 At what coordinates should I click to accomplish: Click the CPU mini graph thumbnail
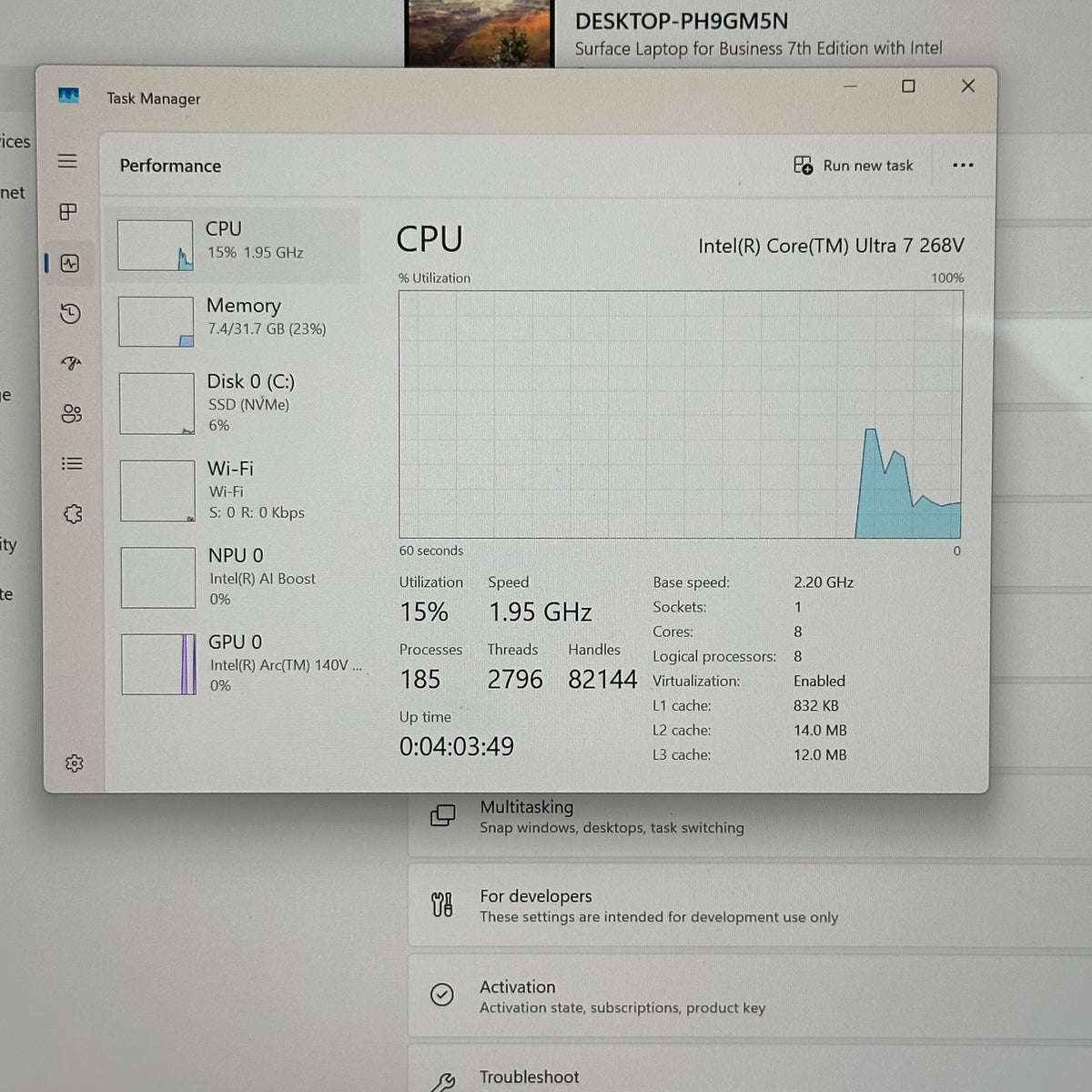click(x=156, y=246)
